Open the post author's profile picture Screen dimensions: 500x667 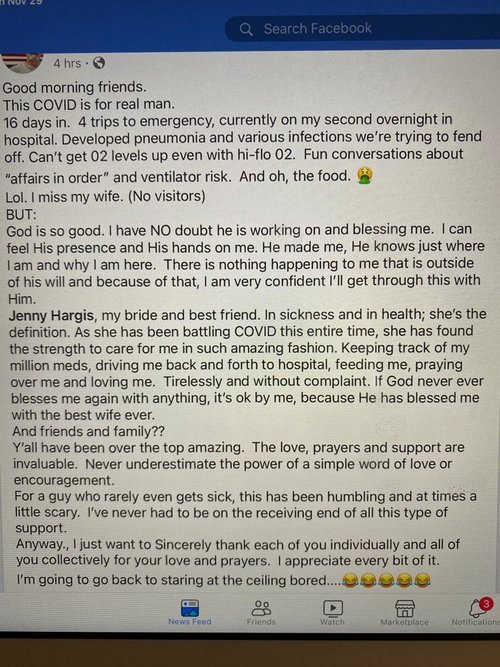pyautogui.click(x=23, y=63)
